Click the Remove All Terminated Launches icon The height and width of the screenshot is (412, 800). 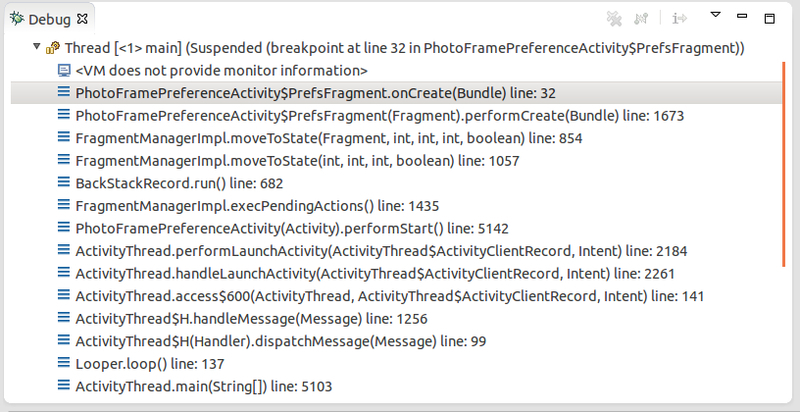click(614, 19)
